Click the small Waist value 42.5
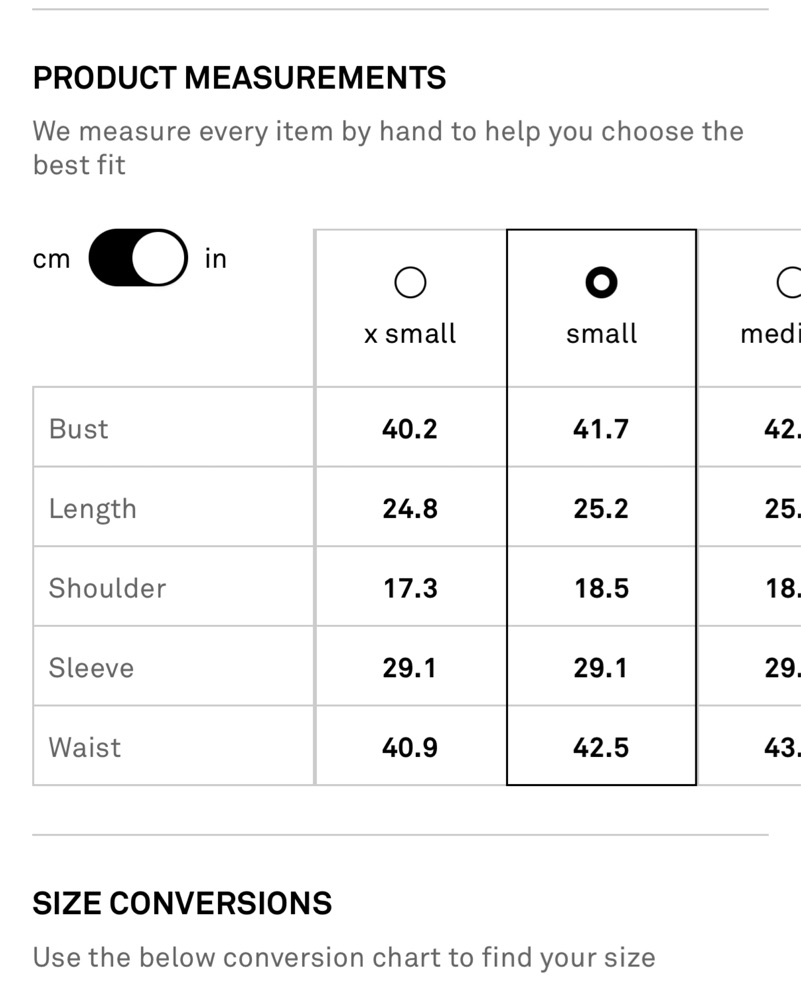801x1000 pixels. pyautogui.click(x=601, y=747)
